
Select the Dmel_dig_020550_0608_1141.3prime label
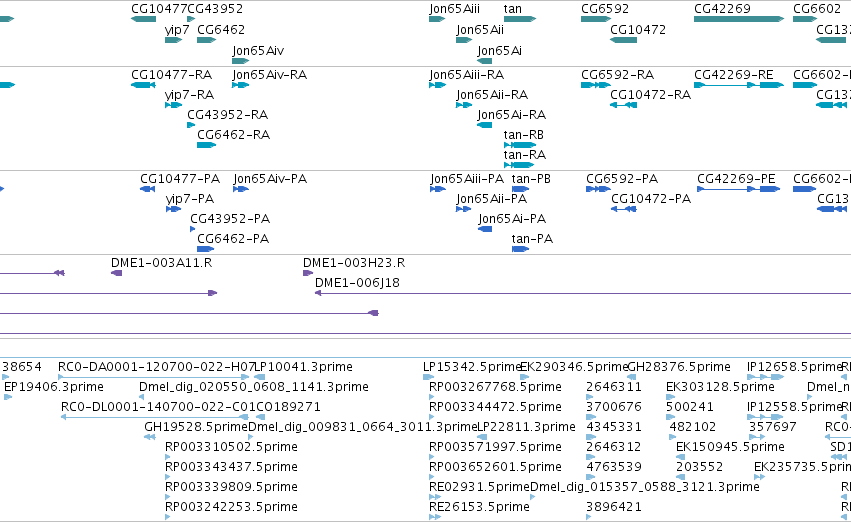click(x=254, y=387)
